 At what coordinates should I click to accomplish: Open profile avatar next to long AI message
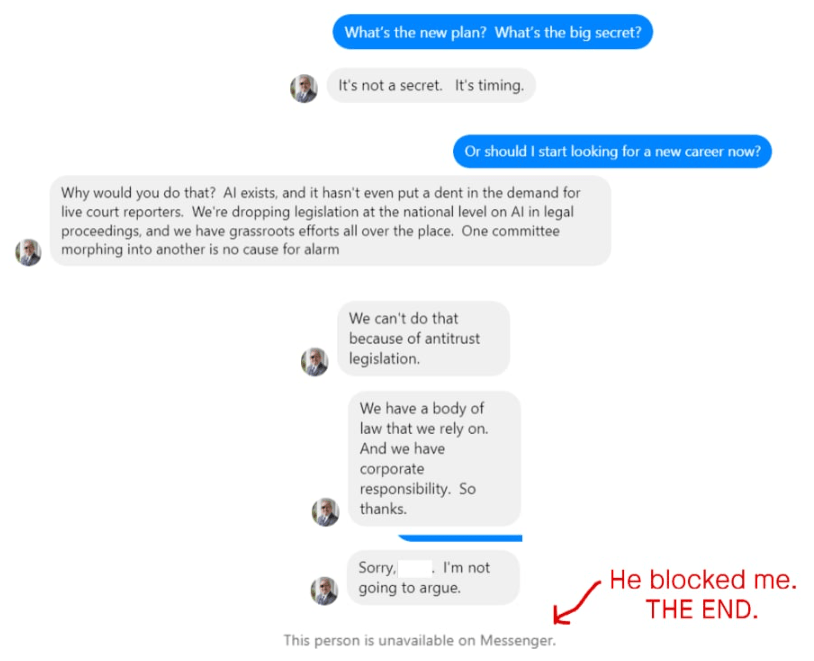coord(29,252)
